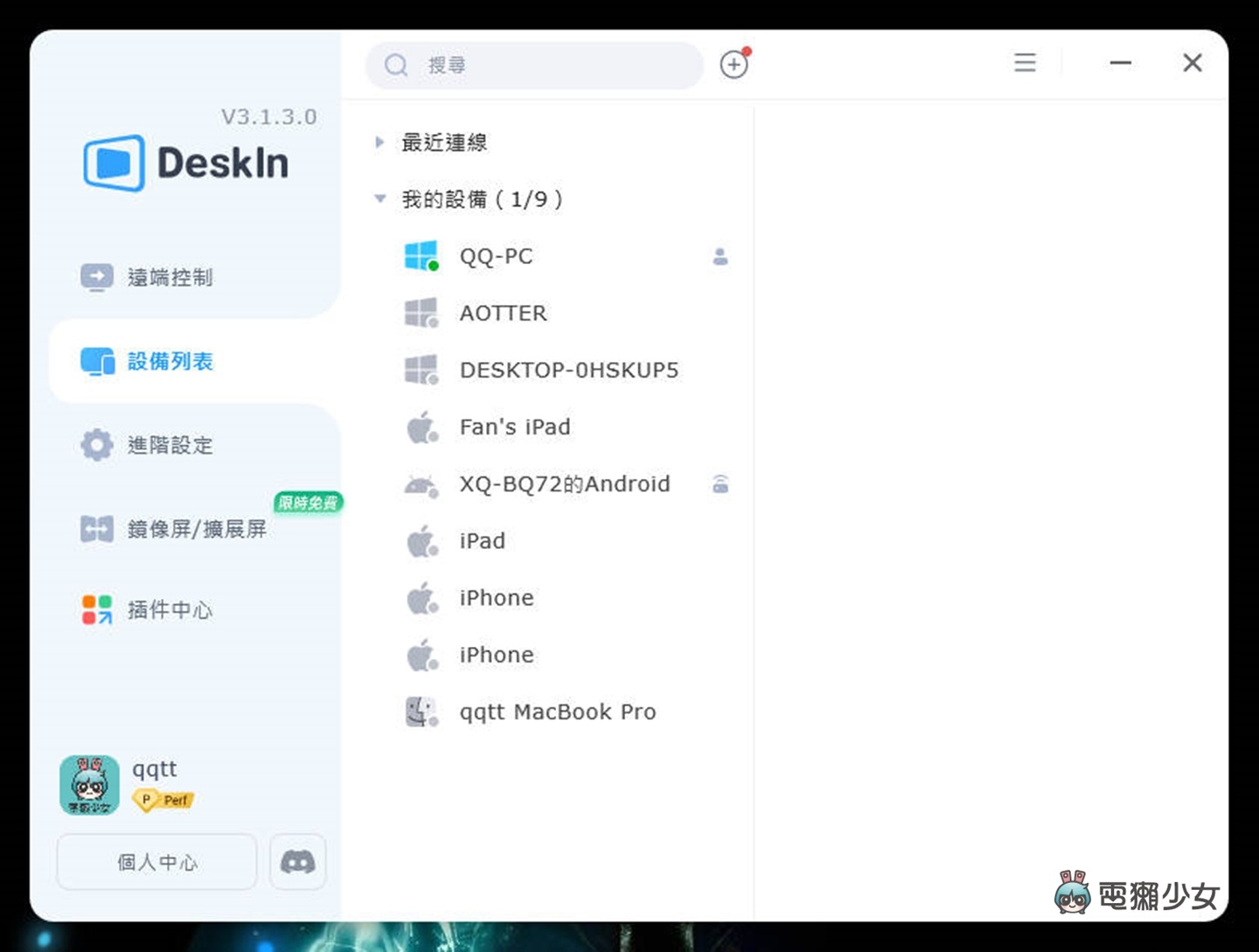The image size is (1259, 952).
Task: Click the DeskIn logo
Action: [x=186, y=163]
